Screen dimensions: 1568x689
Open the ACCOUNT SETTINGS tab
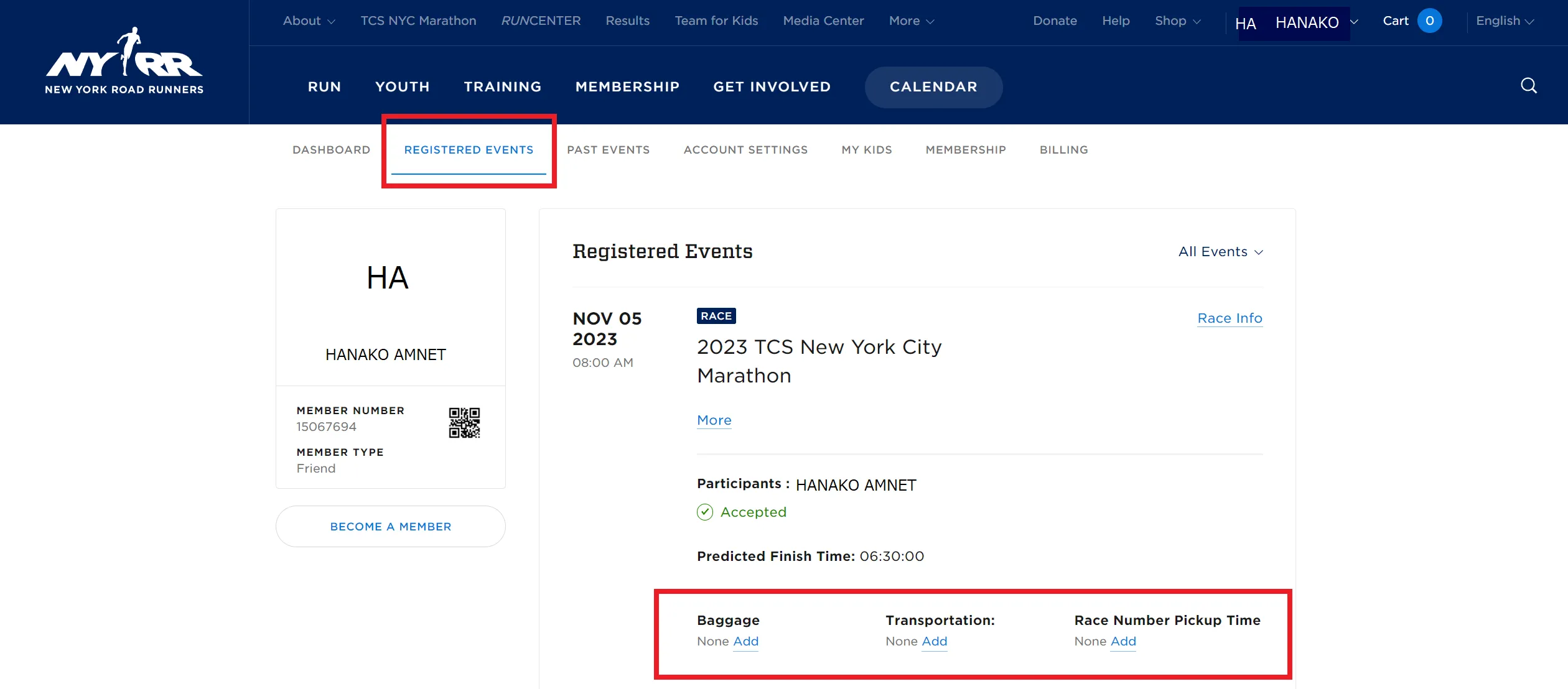[x=745, y=150]
